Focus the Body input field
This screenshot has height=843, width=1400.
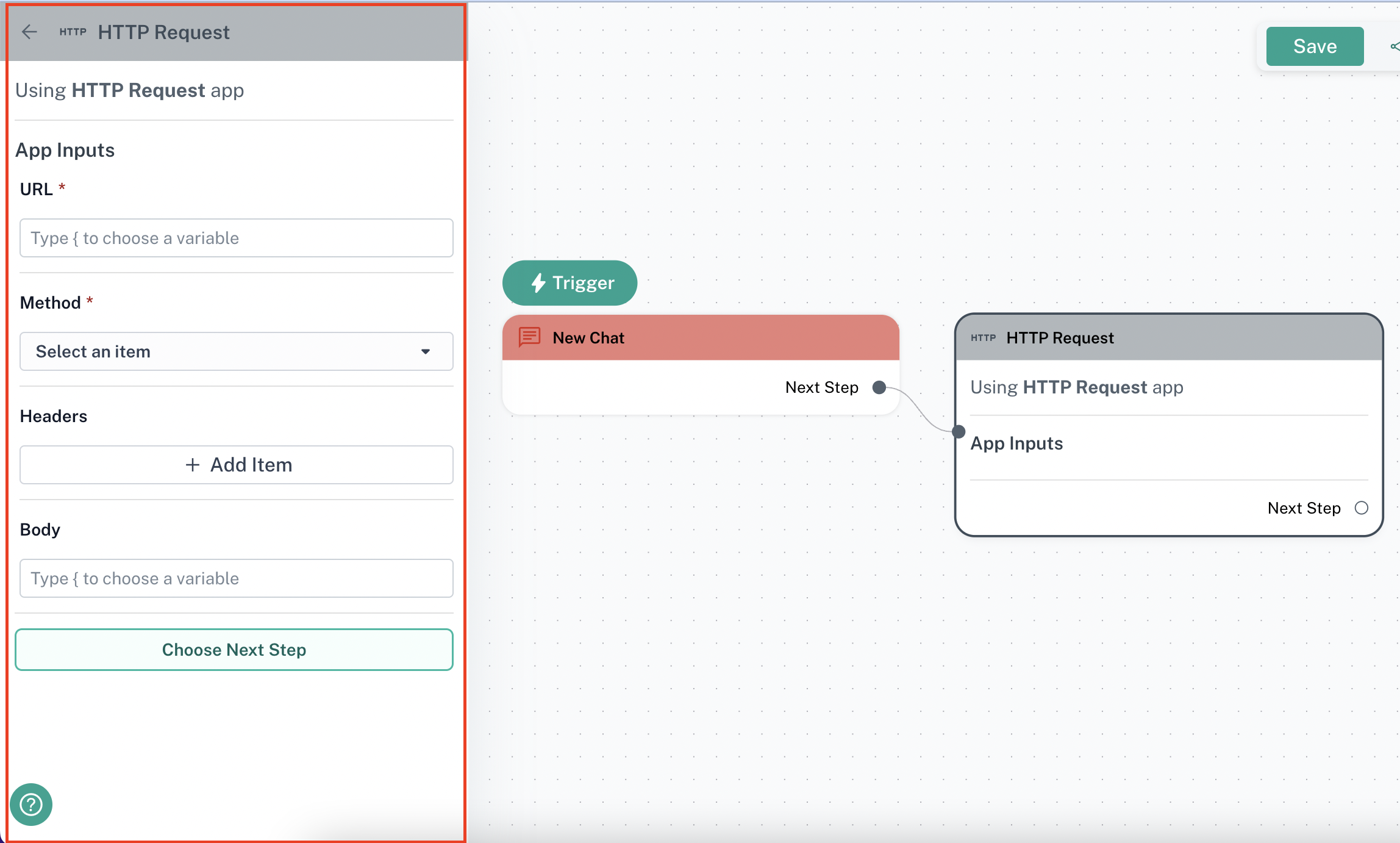tap(236, 578)
